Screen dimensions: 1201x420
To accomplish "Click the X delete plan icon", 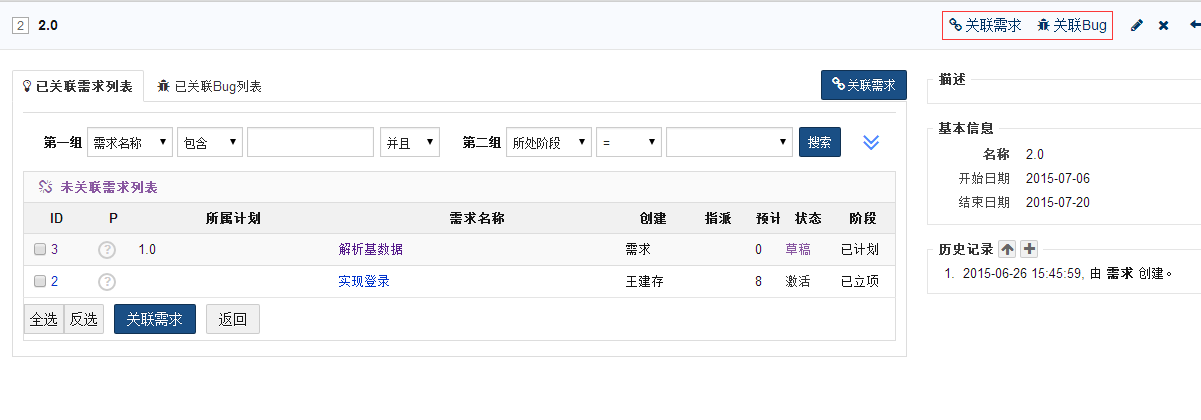I will tap(1163, 26).
